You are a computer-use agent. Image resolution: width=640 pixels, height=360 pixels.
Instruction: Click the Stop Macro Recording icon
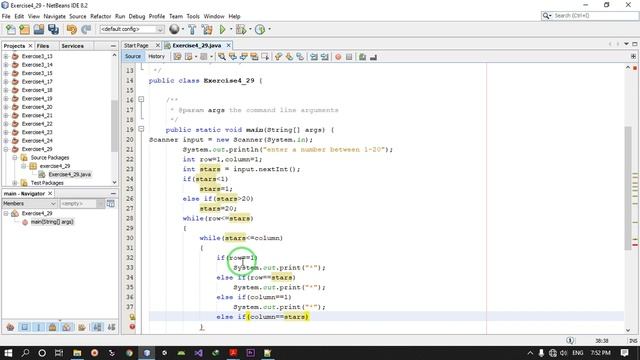click(349, 57)
